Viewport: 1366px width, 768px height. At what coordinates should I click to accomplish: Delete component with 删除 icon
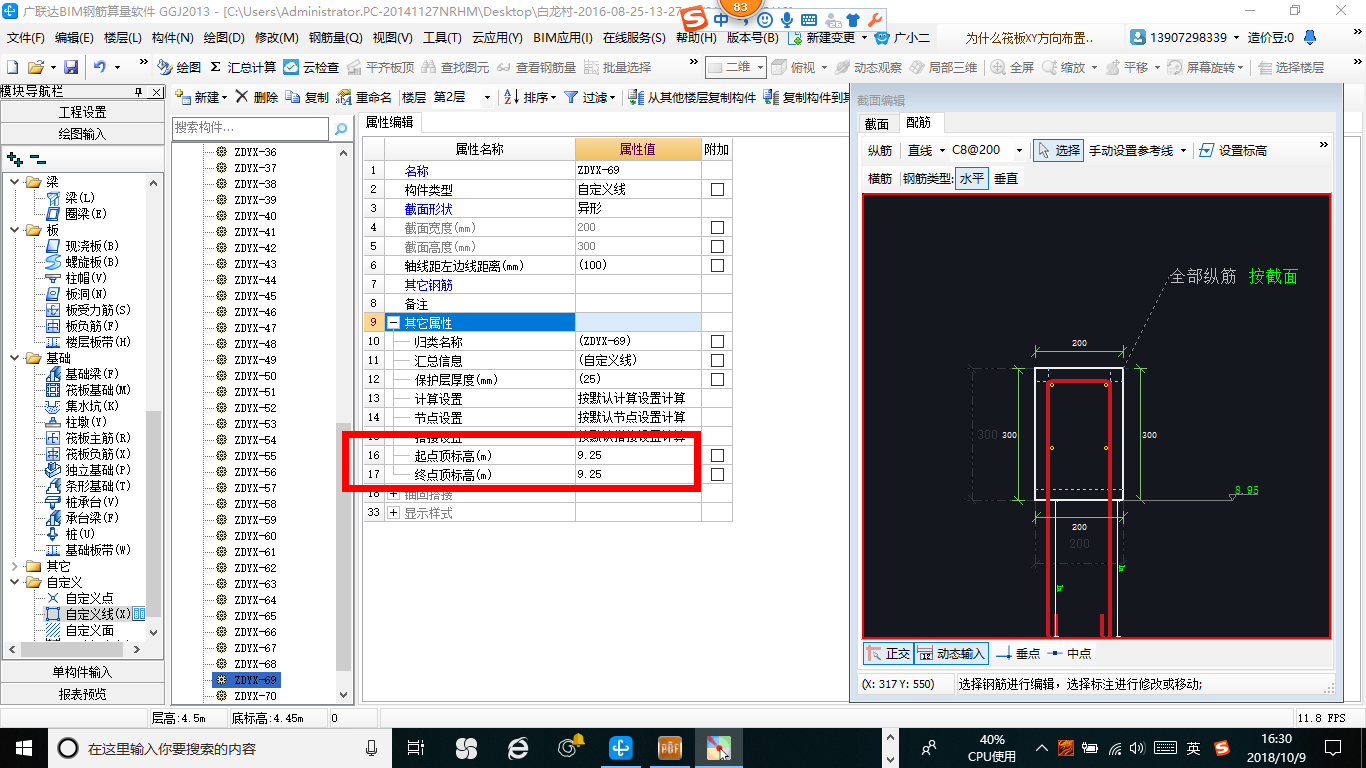[x=257, y=97]
